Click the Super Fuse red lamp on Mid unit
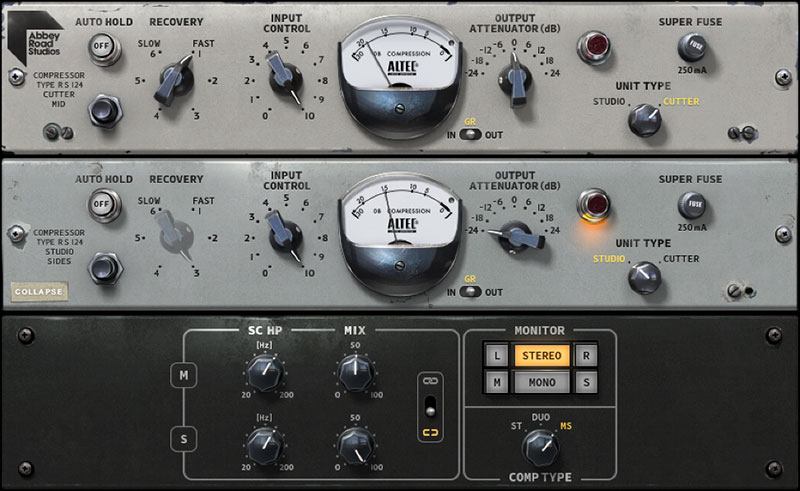Viewport: 800px width, 491px height. (594, 46)
